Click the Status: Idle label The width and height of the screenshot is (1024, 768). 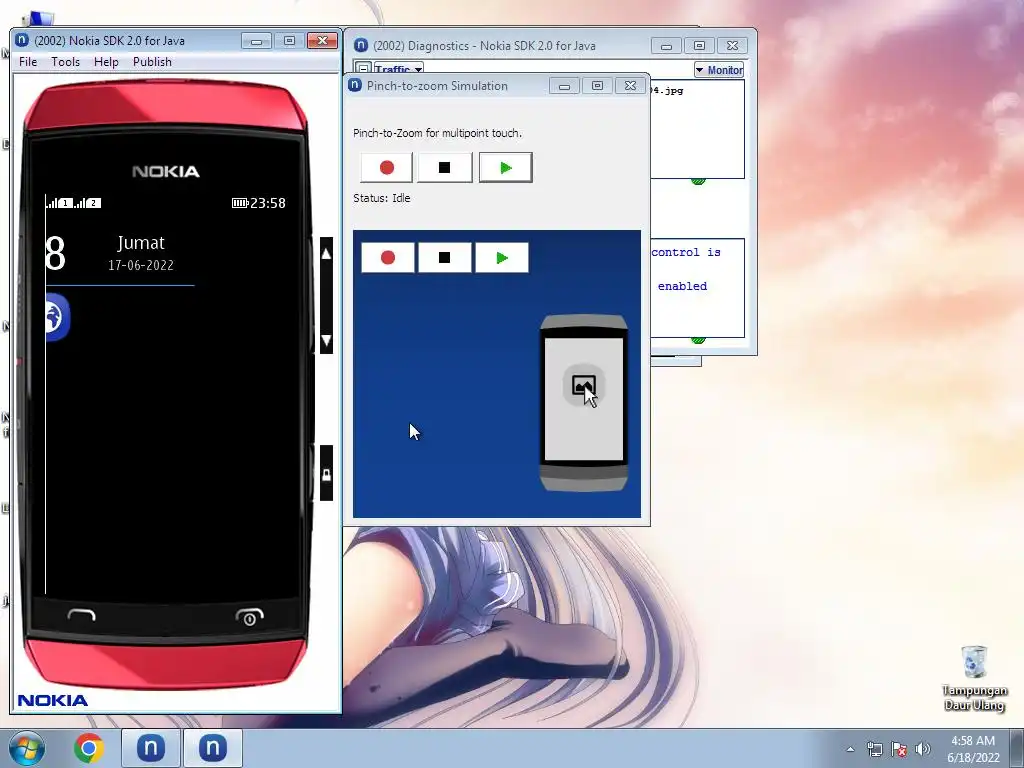click(x=381, y=198)
